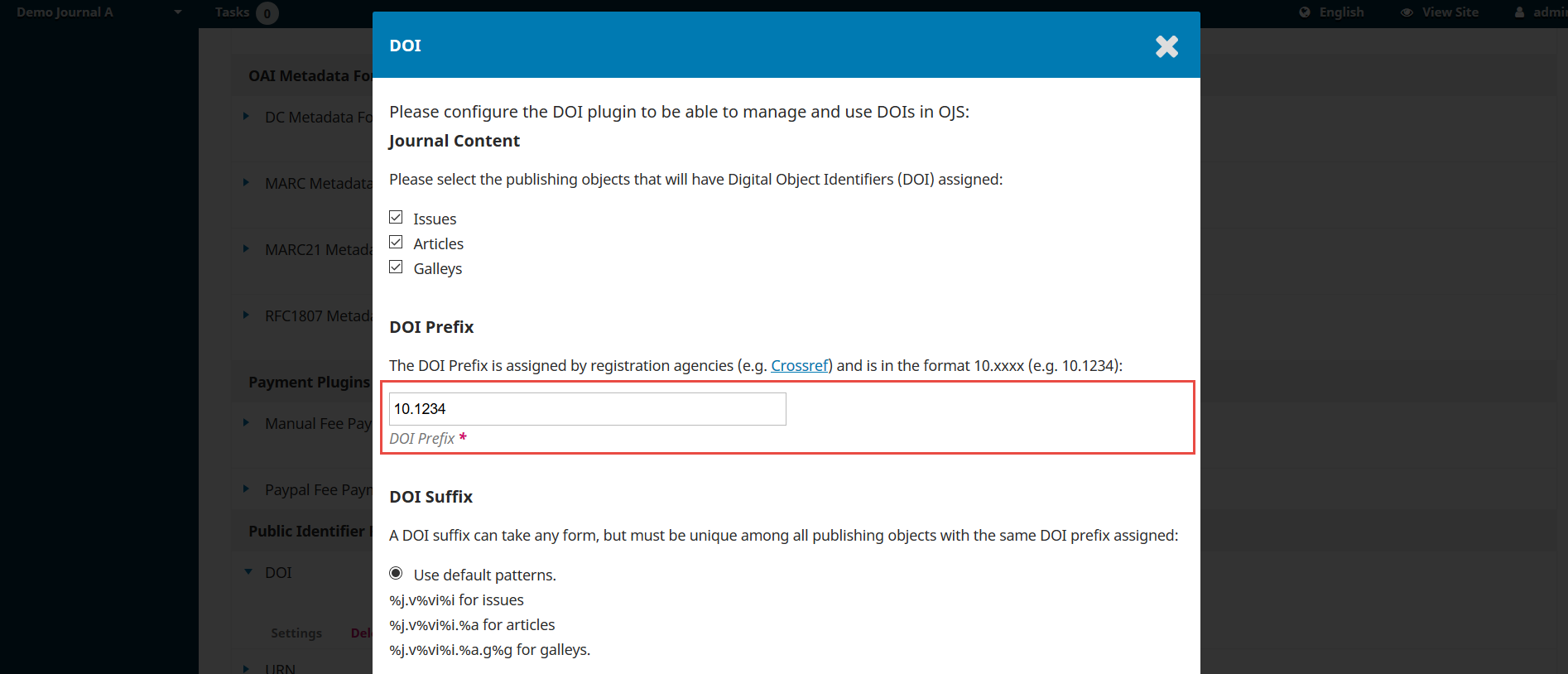1568x674 pixels.
Task: Expand the Manual Fee Payment plugin row
Action: tap(246, 422)
